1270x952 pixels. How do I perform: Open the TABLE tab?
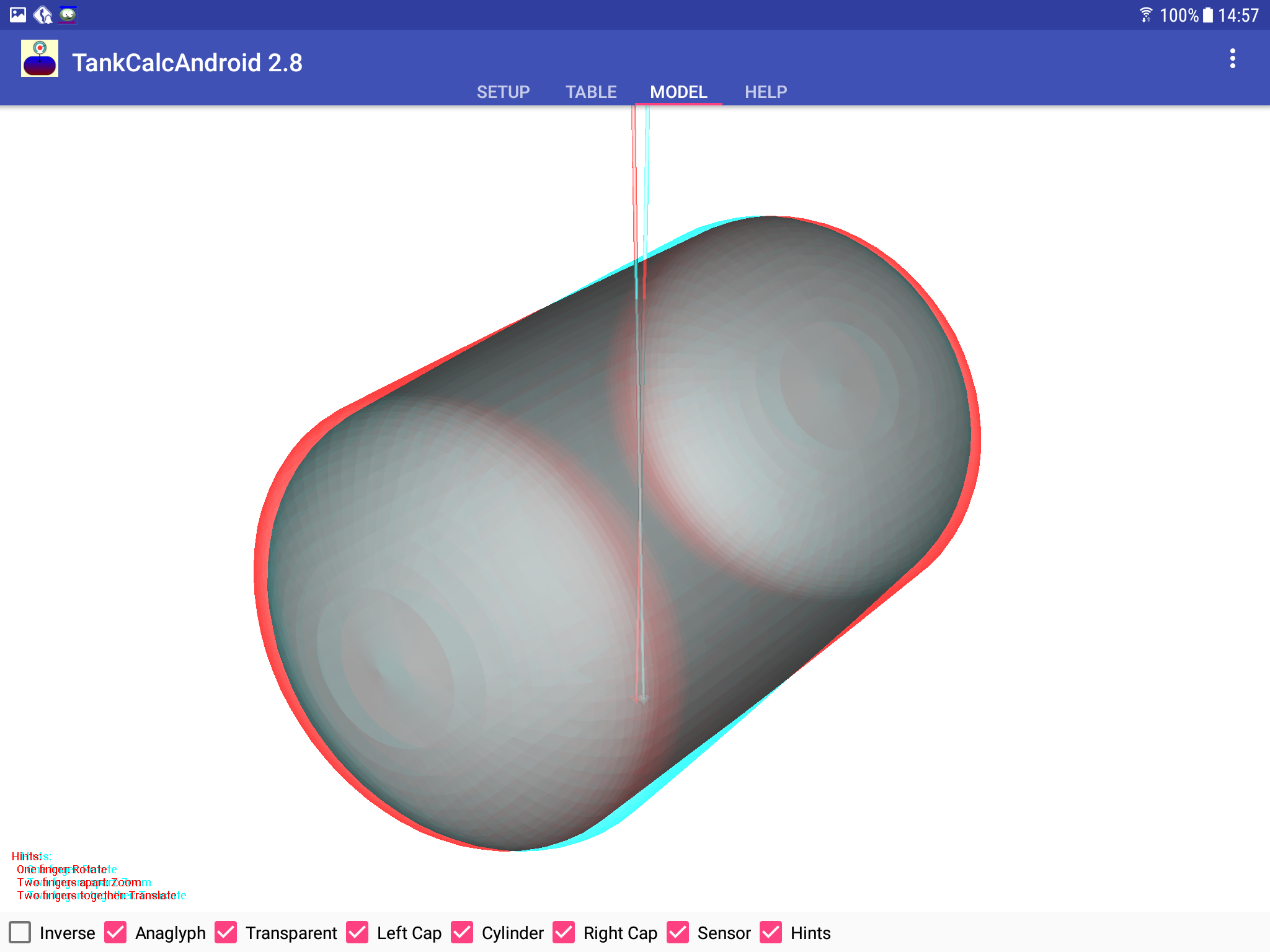click(x=590, y=92)
